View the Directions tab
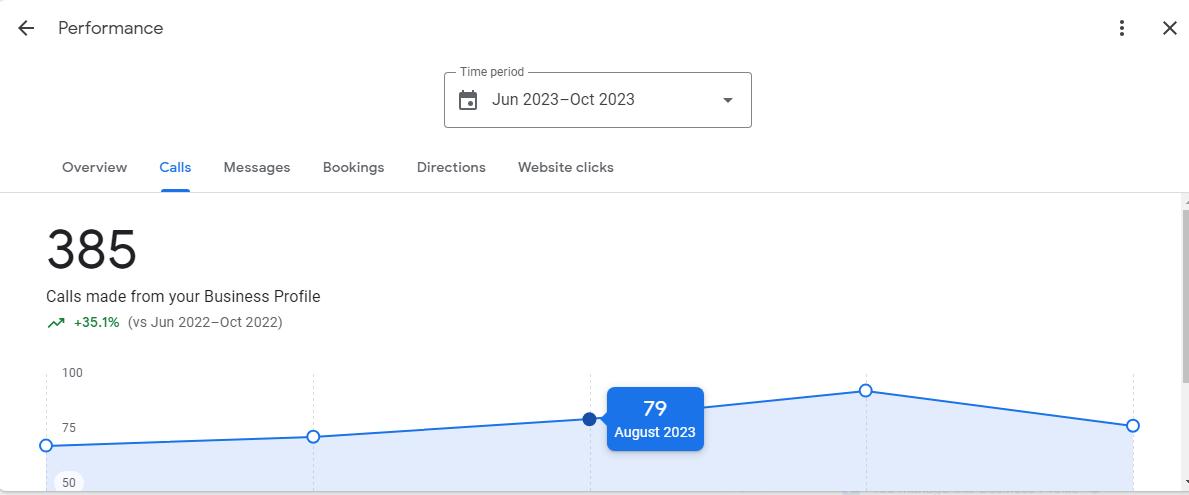1189x495 pixels. click(451, 168)
